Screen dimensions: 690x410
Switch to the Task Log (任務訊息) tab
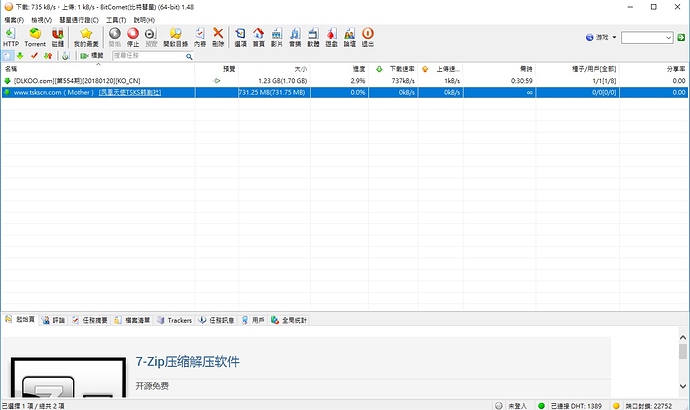(217, 320)
